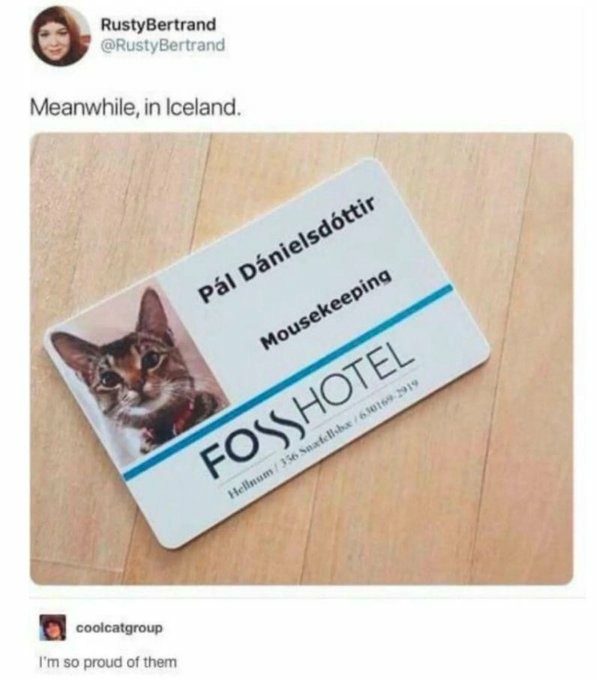Click the RustyBertrand display name
This screenshot has width=597, height=680.
[158, 24]
